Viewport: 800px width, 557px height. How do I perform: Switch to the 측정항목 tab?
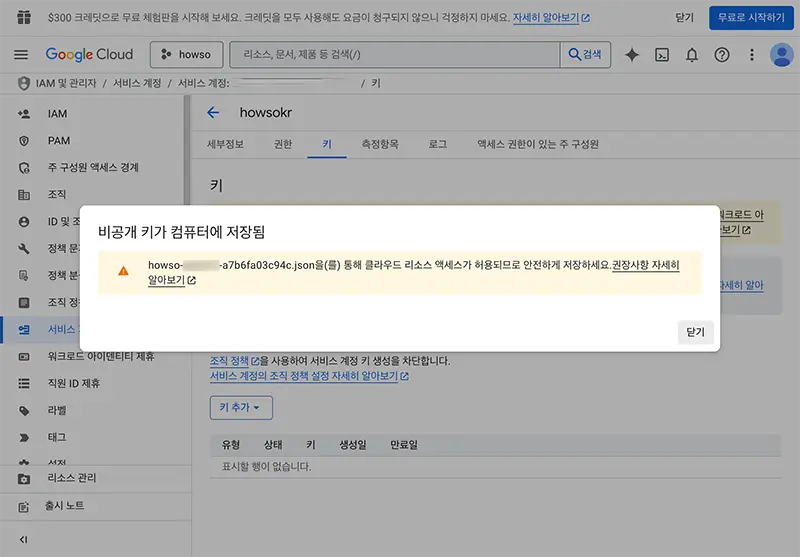[380, 144]
